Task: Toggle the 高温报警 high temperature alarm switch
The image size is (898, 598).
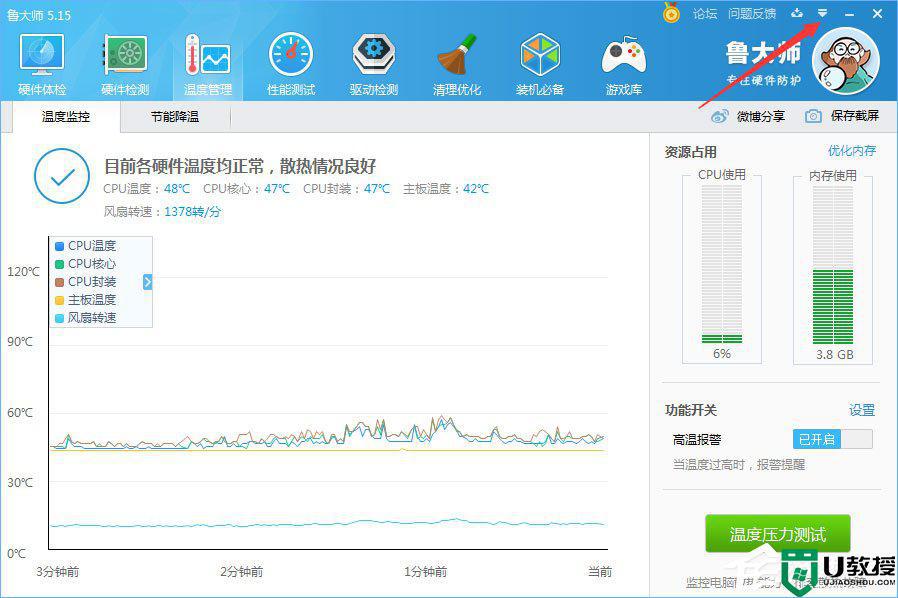Action: click(832, 439)
